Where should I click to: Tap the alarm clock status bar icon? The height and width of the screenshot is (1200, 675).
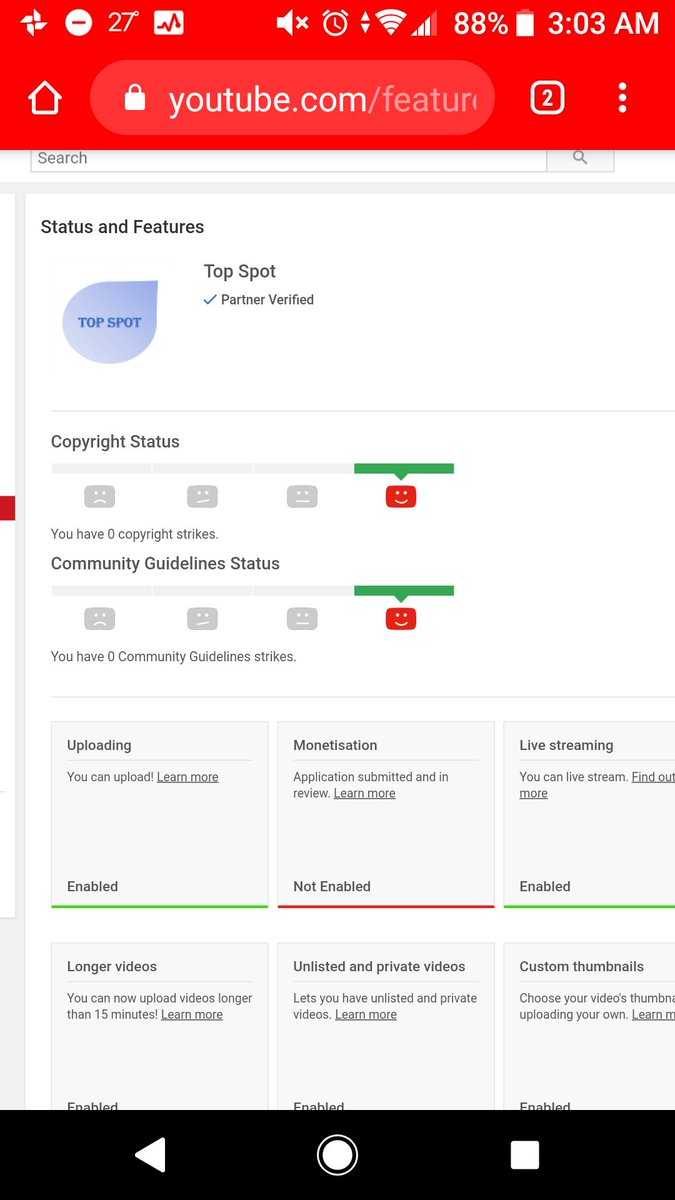tap(335, 23)
